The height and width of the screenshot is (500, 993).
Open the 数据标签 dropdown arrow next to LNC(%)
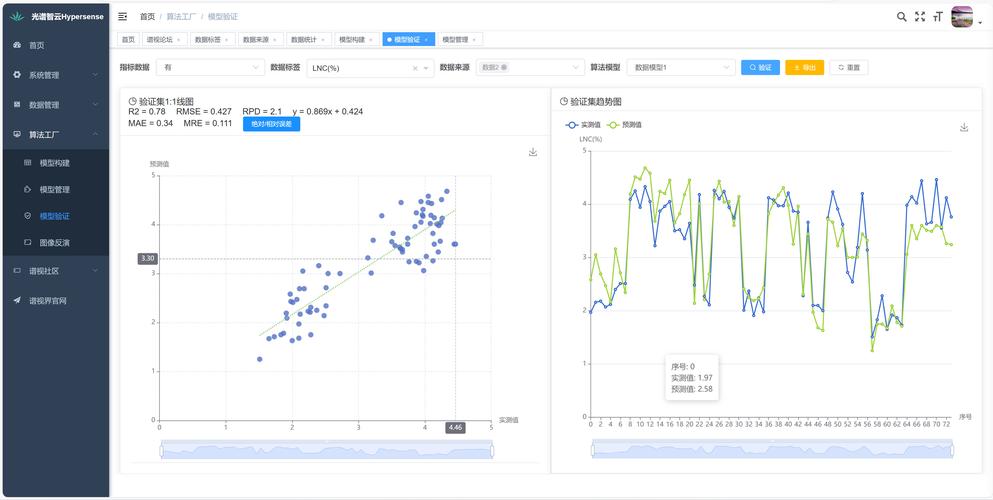(x=426, y=68)
